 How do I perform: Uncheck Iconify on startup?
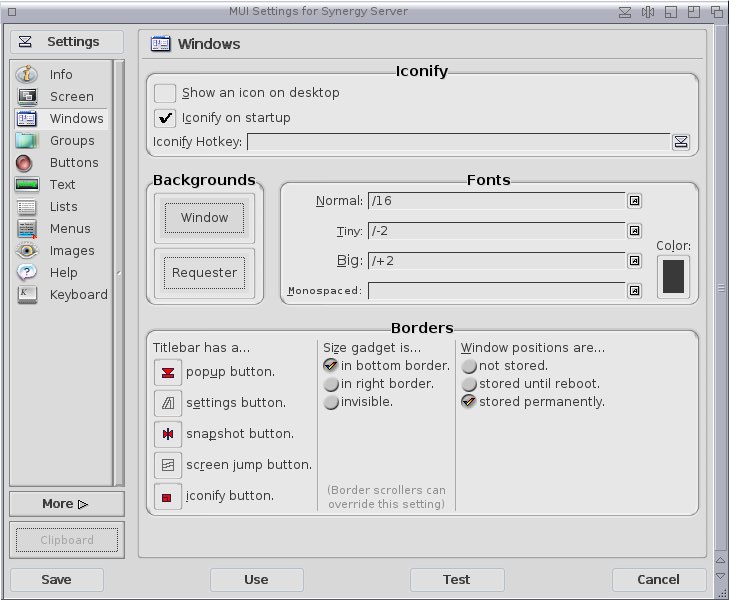pos(165,118)
